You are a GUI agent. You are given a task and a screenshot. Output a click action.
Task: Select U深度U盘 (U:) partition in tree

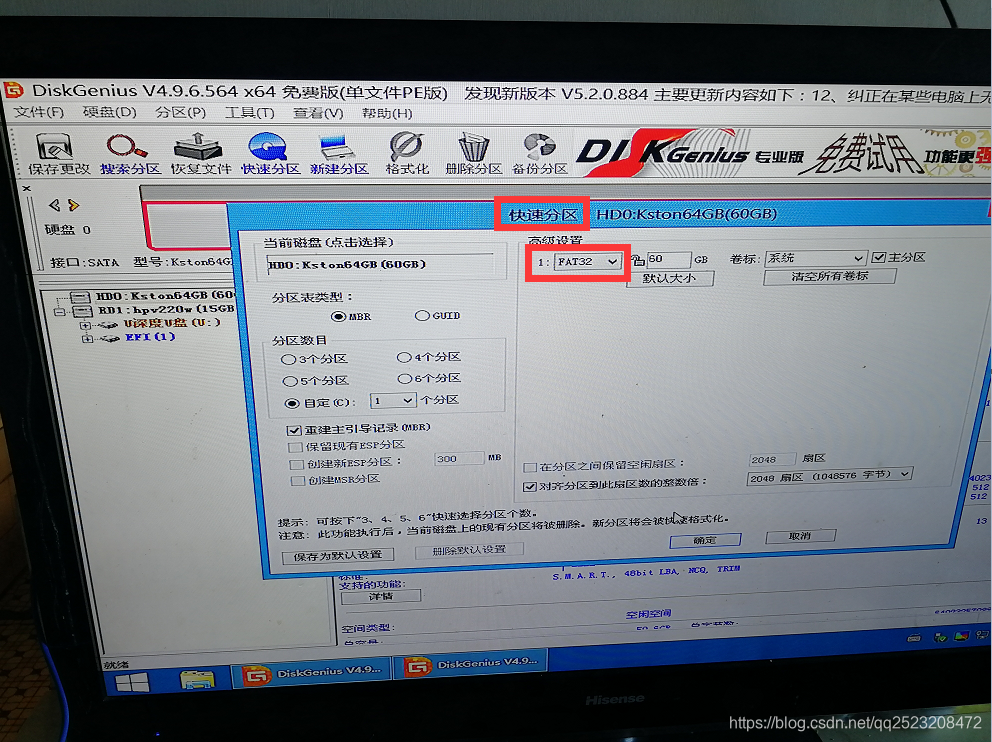[x=171, y=323]
